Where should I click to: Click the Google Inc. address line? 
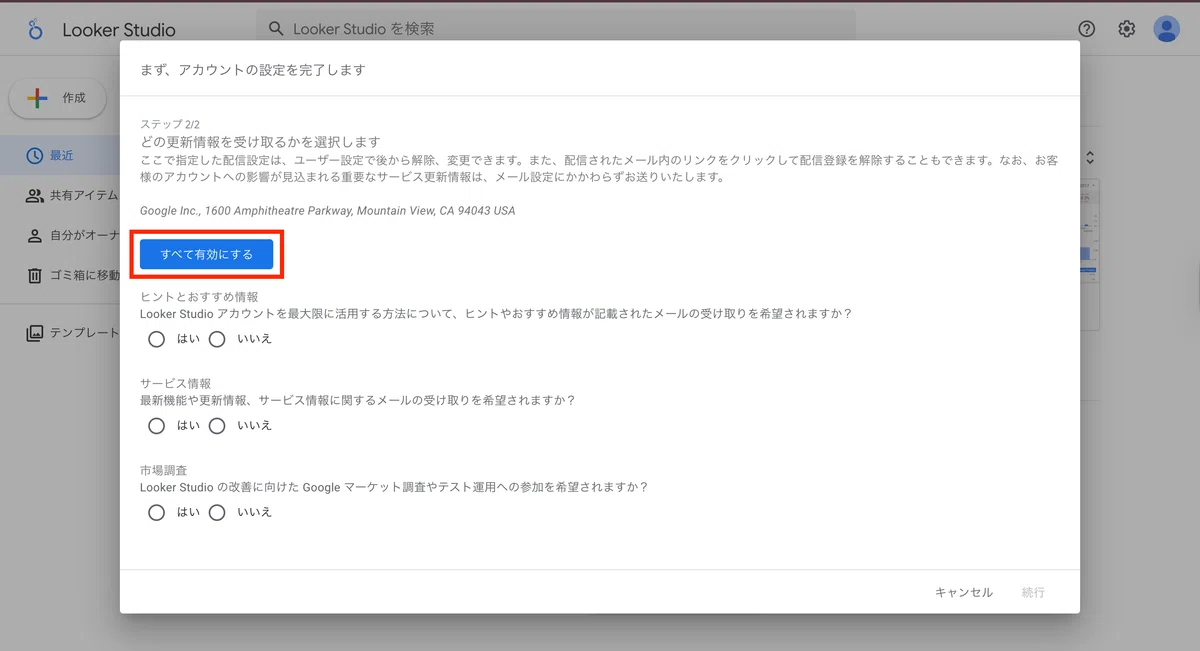(x=327, y=211)
